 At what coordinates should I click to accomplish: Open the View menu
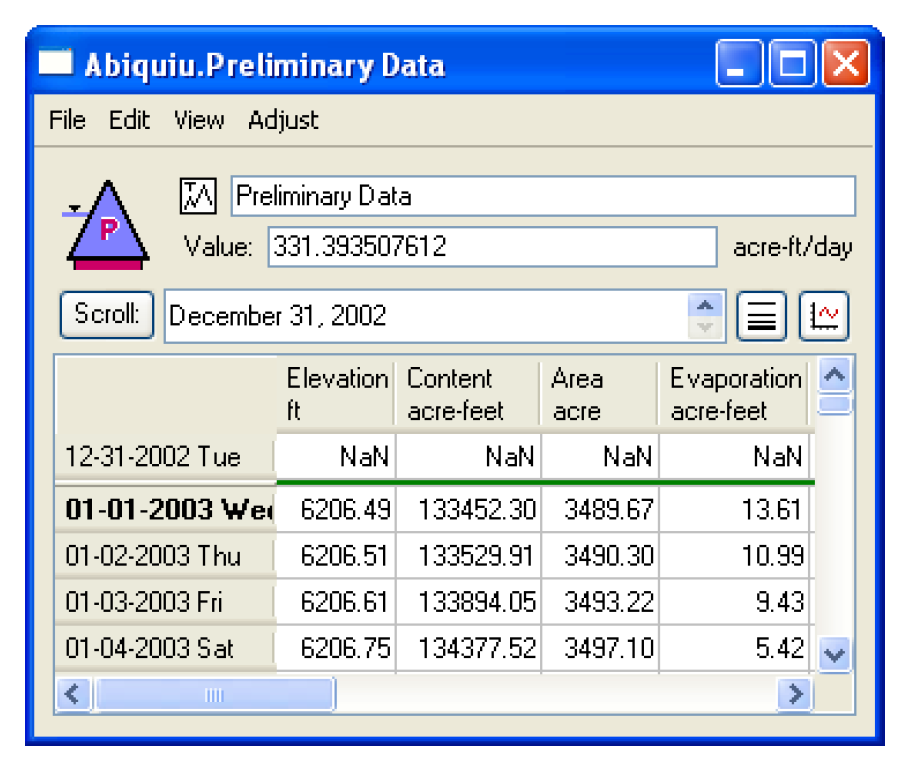198,120
